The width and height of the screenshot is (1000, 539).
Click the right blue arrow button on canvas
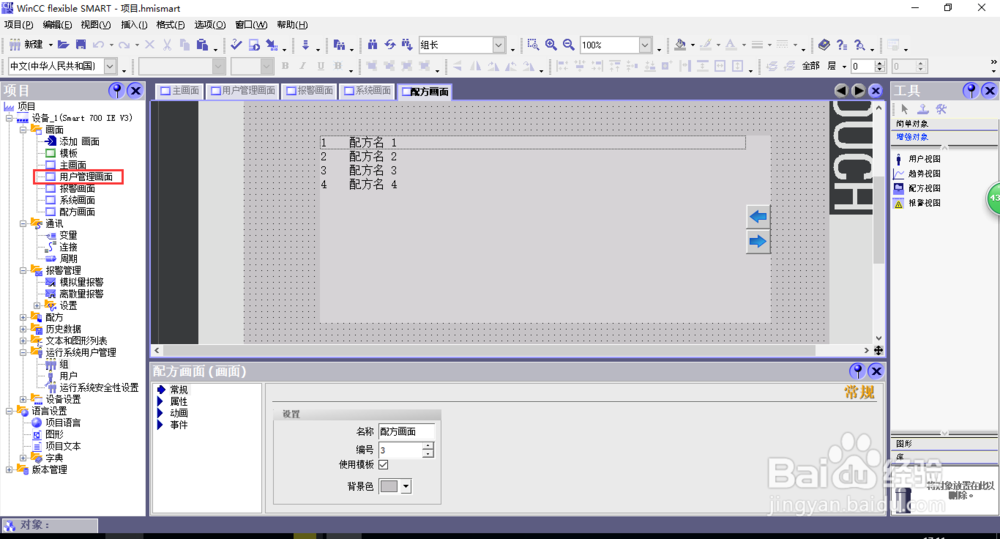pyautogui.click(x=758, y=242)
